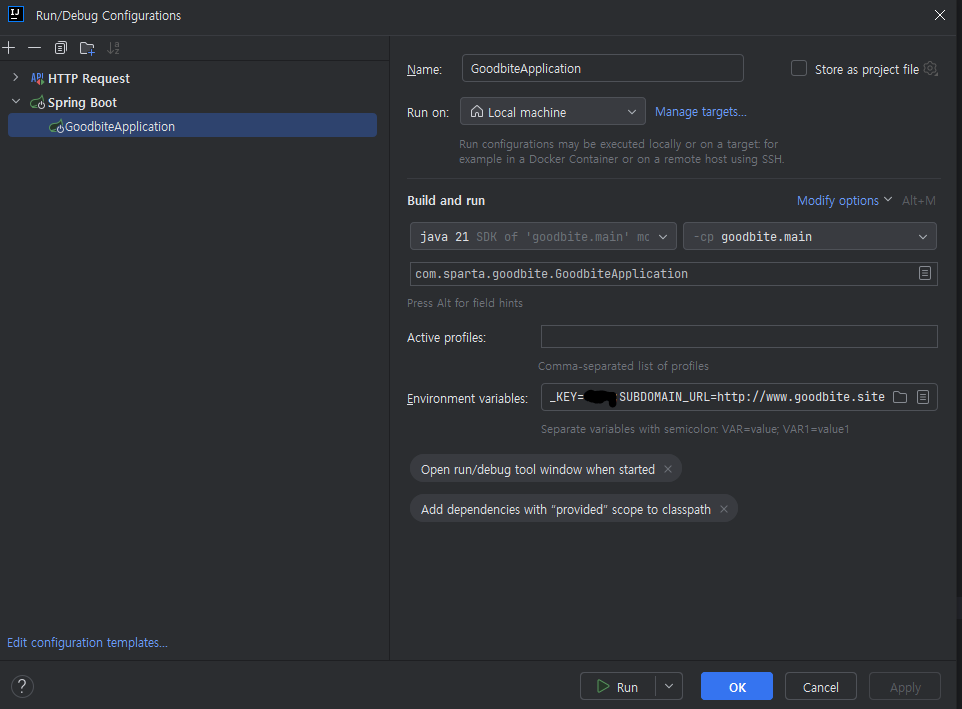This screenshot has width=962, height=709.
Task: Add a new run configuration
Action: [9, 48]
